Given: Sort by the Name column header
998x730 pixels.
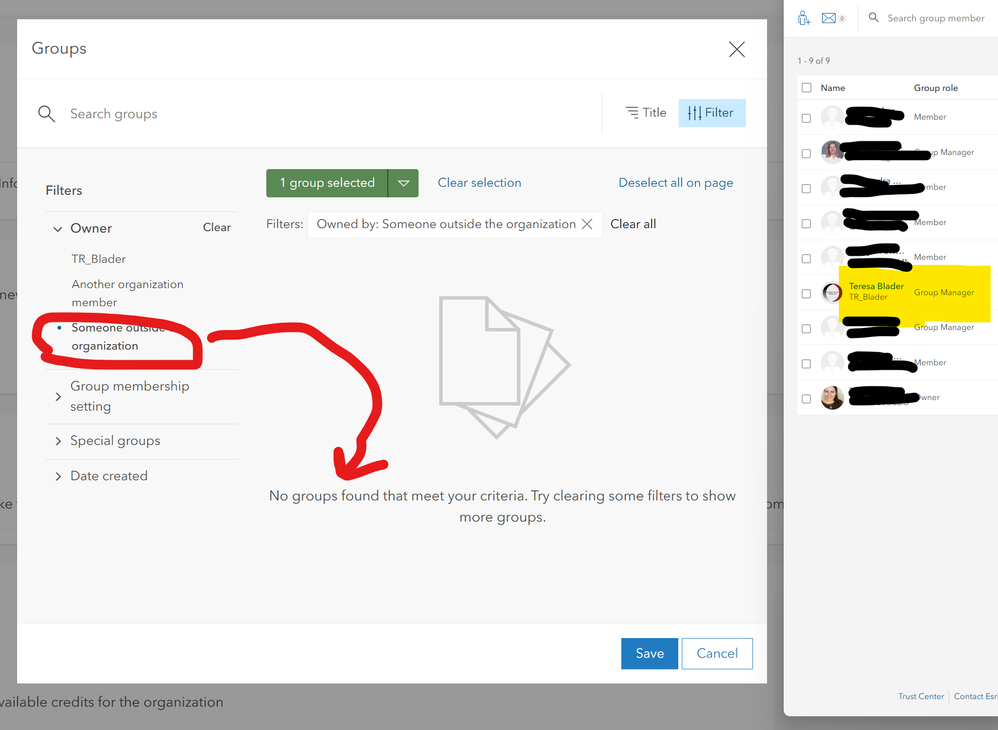Looking at the screenshot, I should [833, 88].
